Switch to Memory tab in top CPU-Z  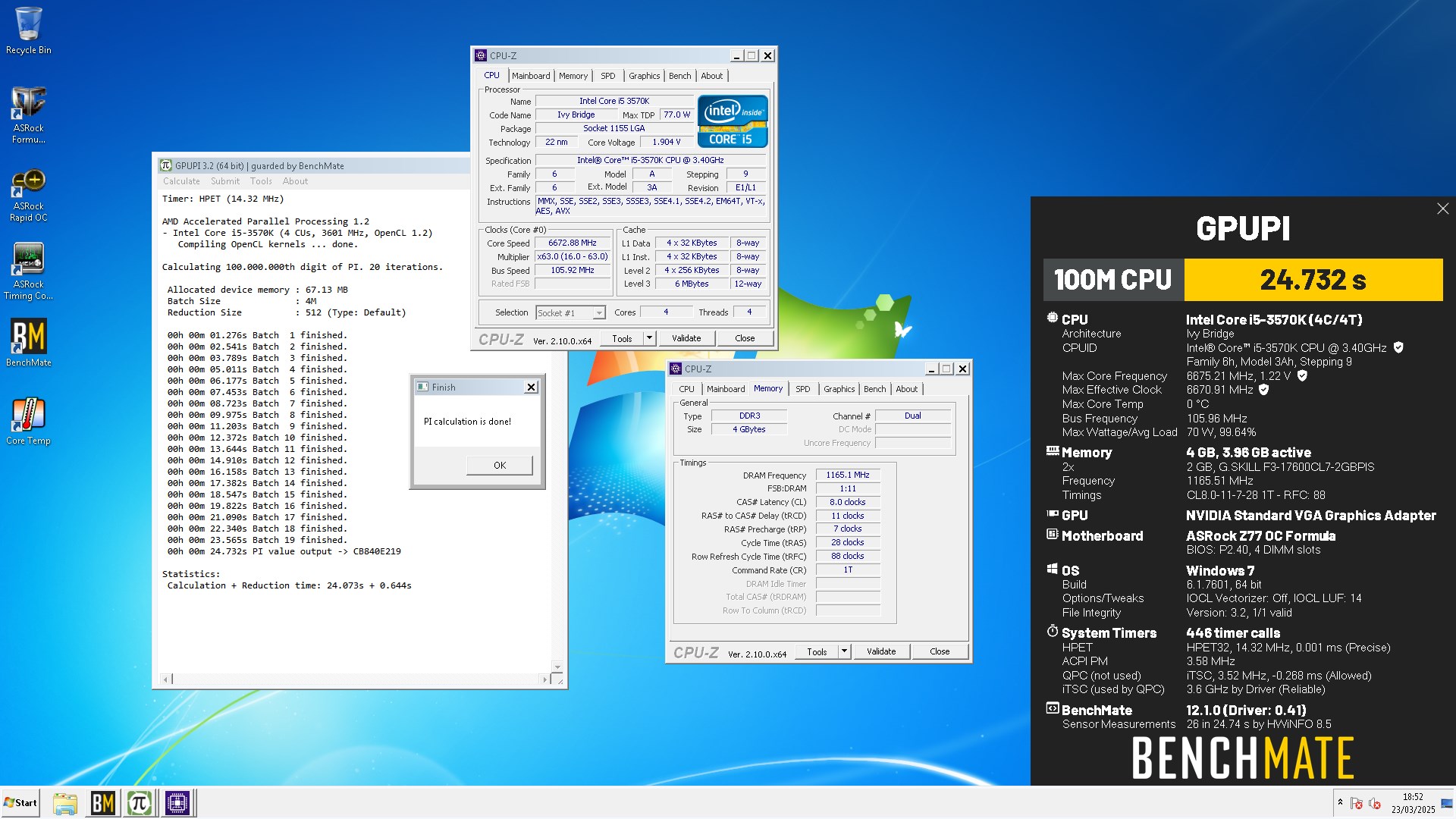pos(573,76)
